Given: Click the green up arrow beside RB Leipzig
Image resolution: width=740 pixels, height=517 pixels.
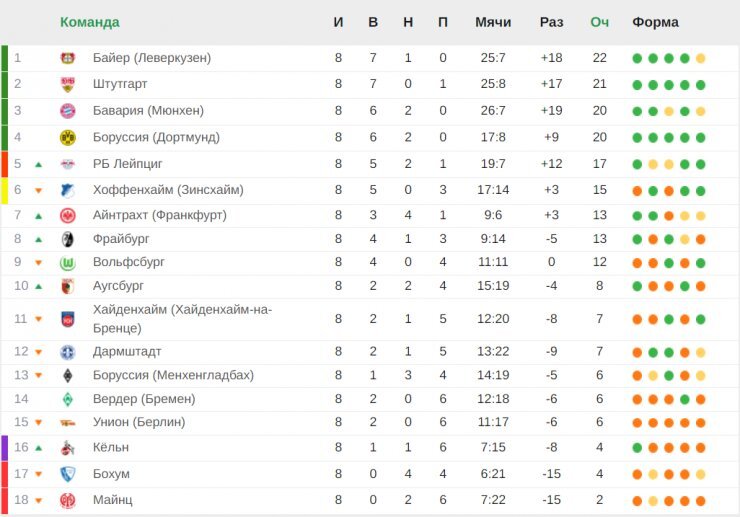Looking at the screenshot, I should pos(39,164).
